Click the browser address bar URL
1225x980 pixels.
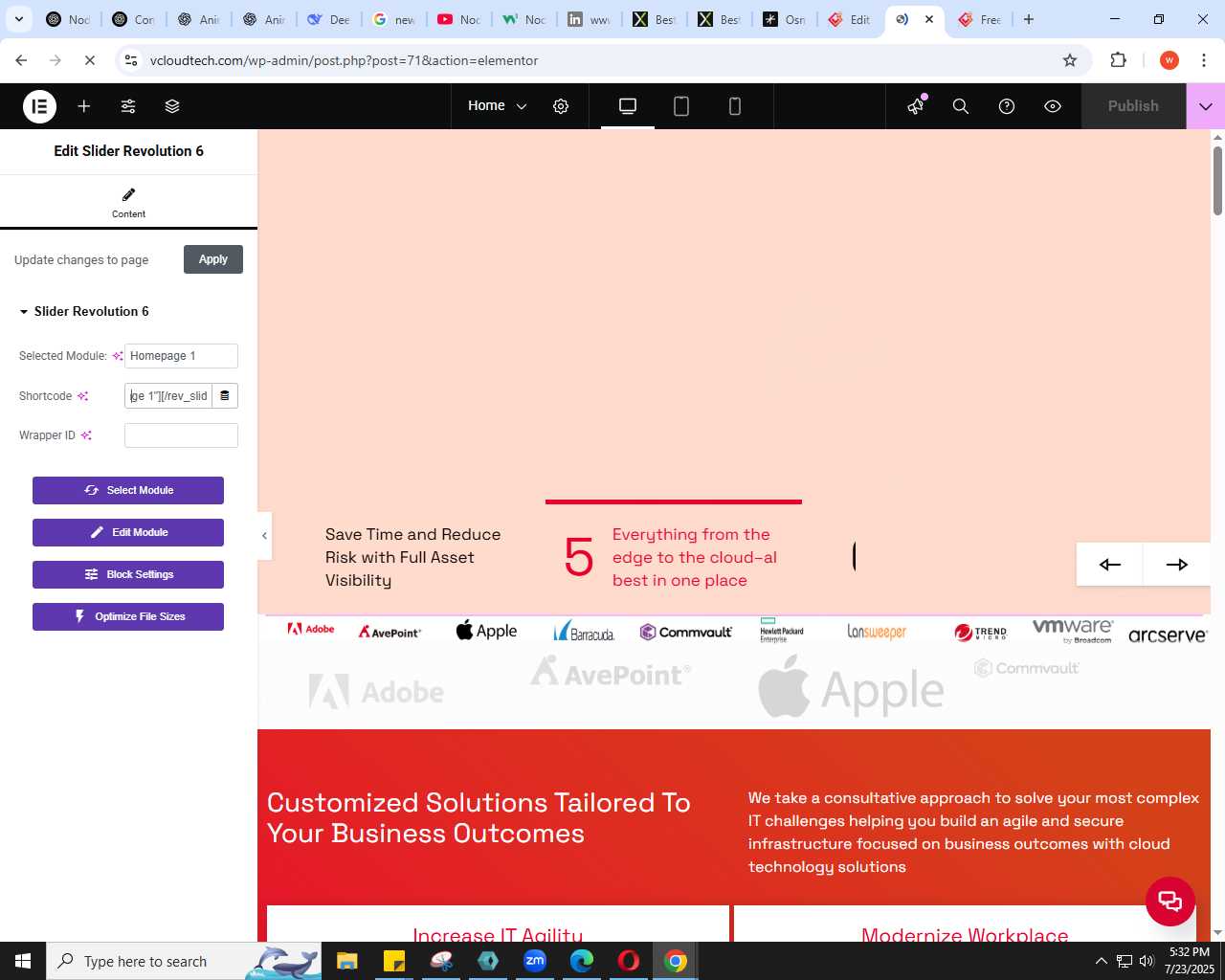click(x=345, y=60)
